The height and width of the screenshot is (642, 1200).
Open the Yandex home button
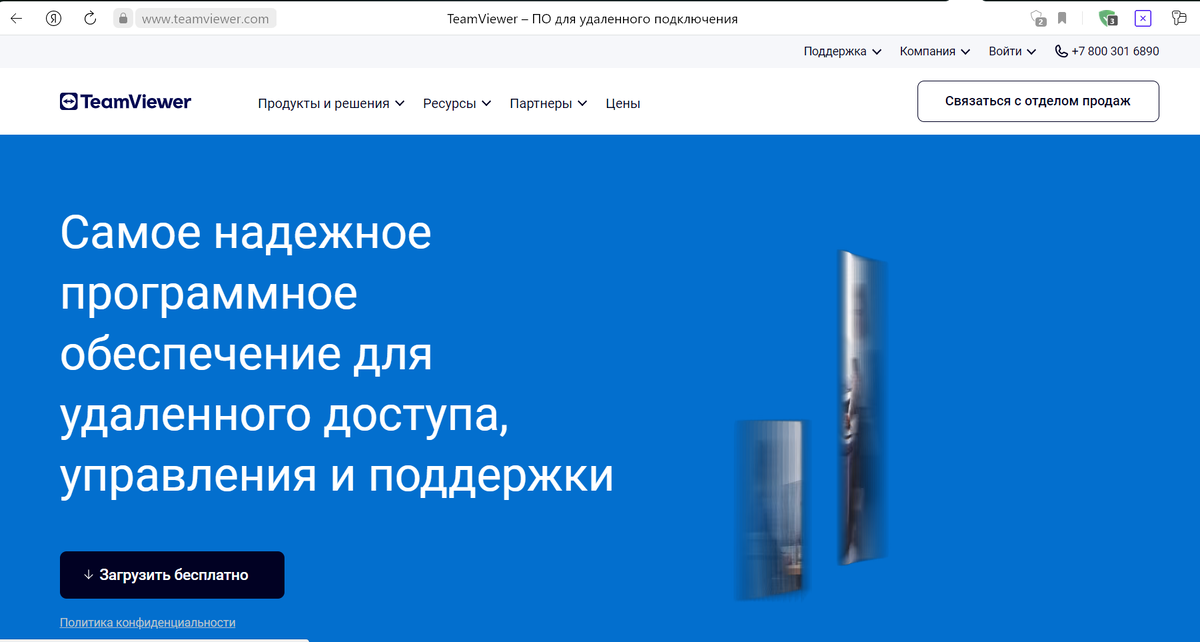pos(54,18)
